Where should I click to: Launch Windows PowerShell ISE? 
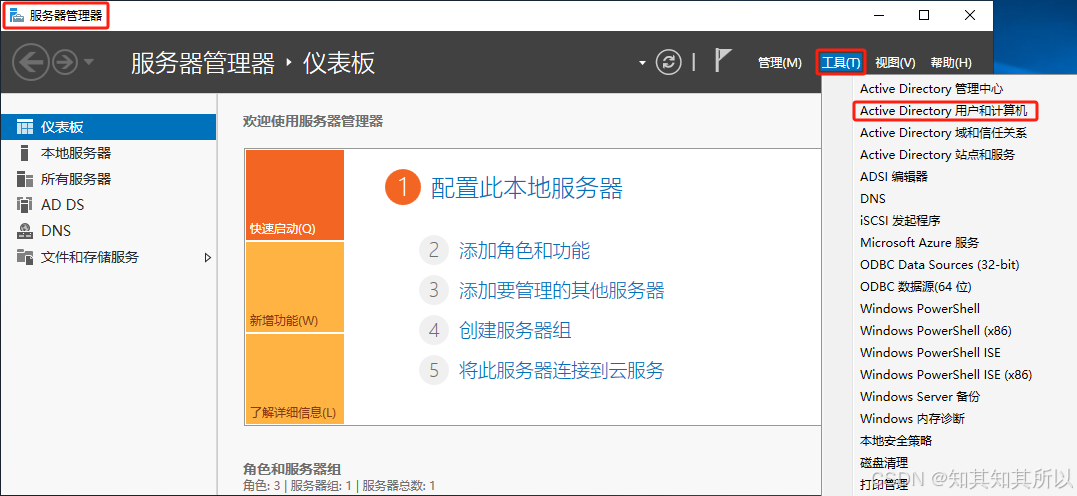[930, 352]
